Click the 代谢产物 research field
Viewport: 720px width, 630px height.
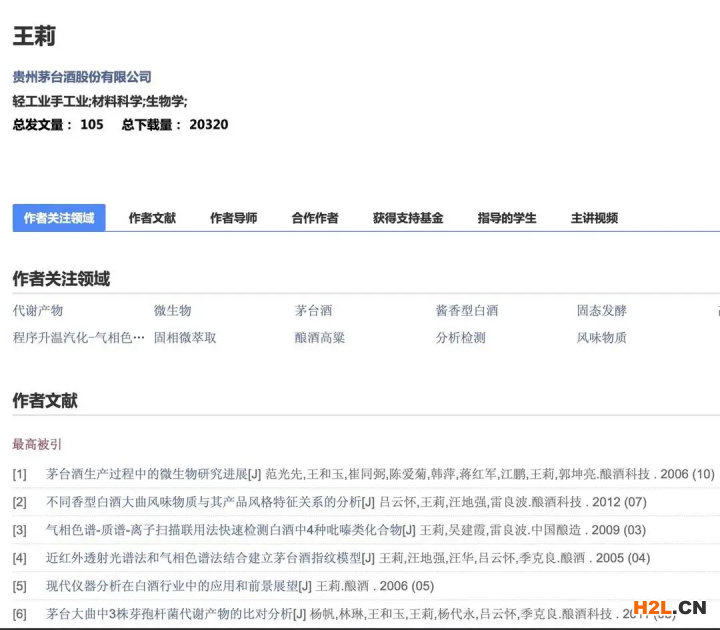tap(38, 310)
